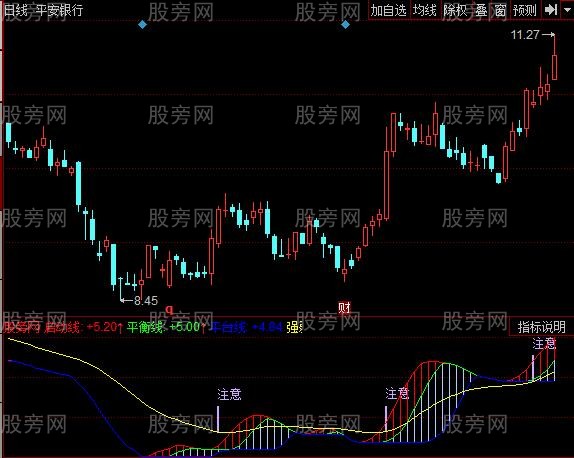Toggle the 叠 overlay option
574x458 pixels.
coord(481,10)
